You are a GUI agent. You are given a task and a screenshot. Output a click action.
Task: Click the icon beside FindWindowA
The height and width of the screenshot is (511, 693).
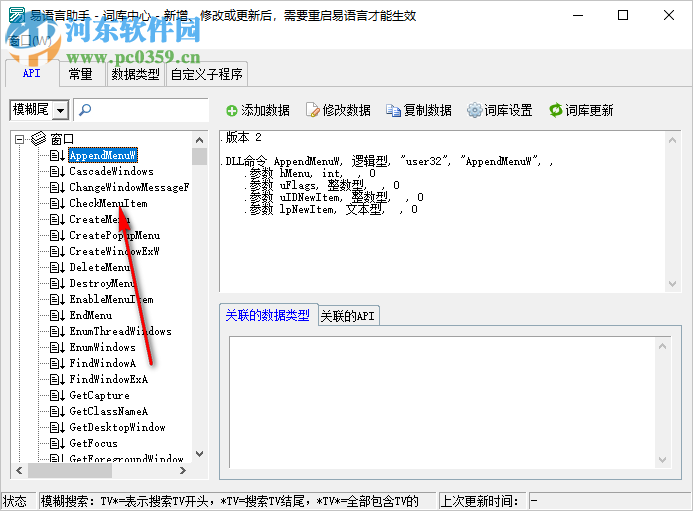click(57, 363)
